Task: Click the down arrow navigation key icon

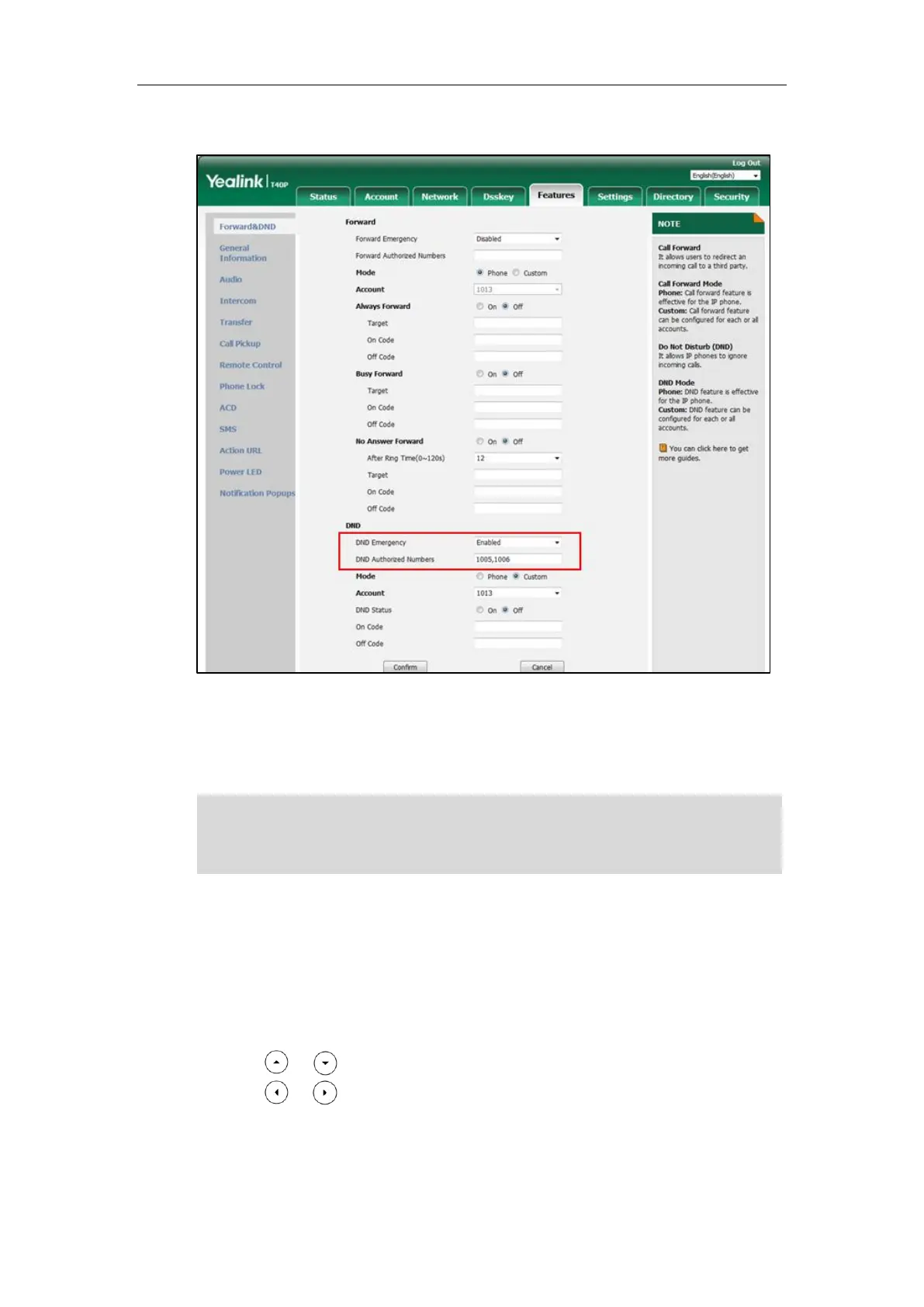Action: click(x=325, y=1063)
